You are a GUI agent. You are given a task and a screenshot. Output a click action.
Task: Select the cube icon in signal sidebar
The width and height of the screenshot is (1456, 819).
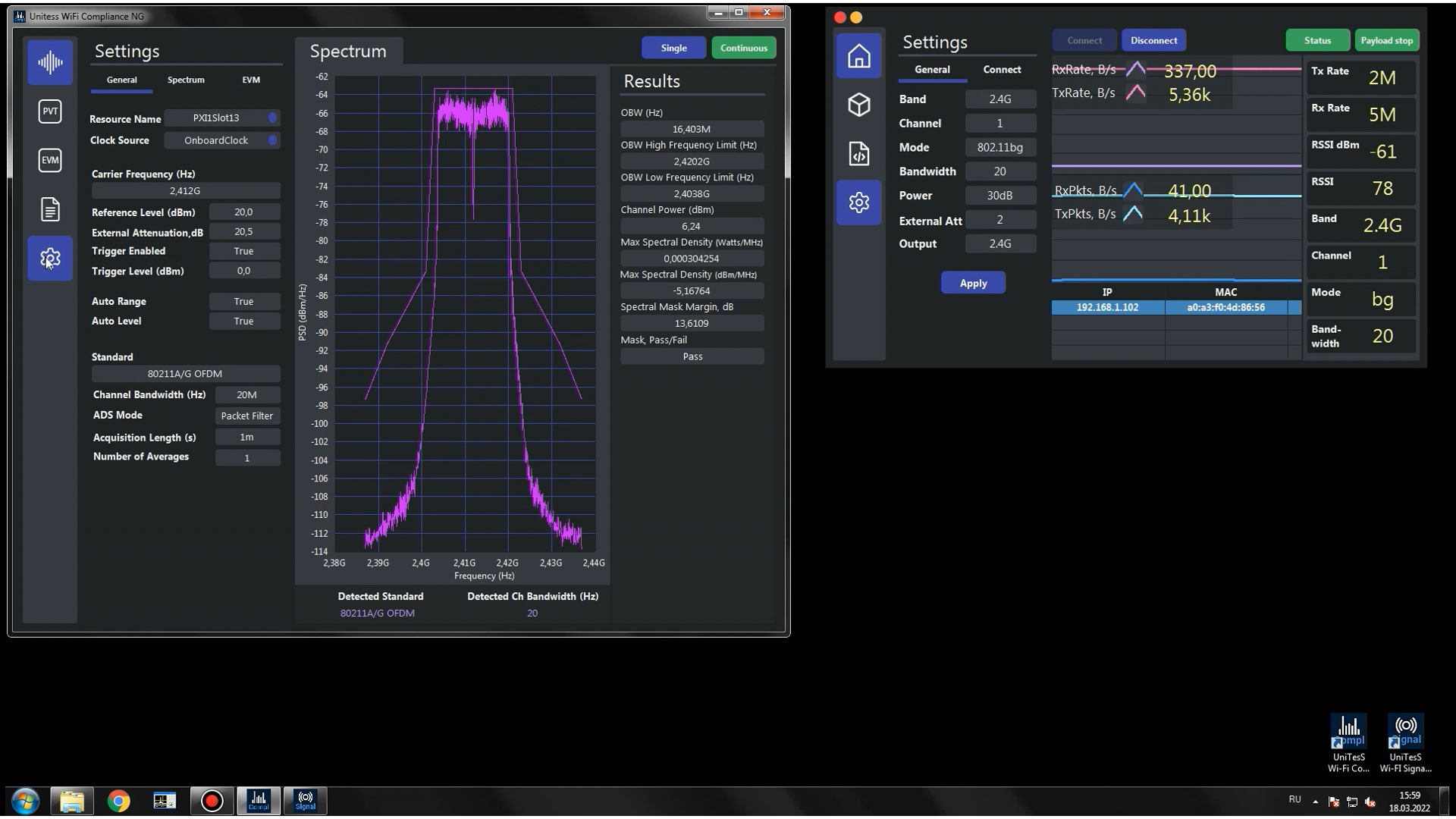[858, 105]
